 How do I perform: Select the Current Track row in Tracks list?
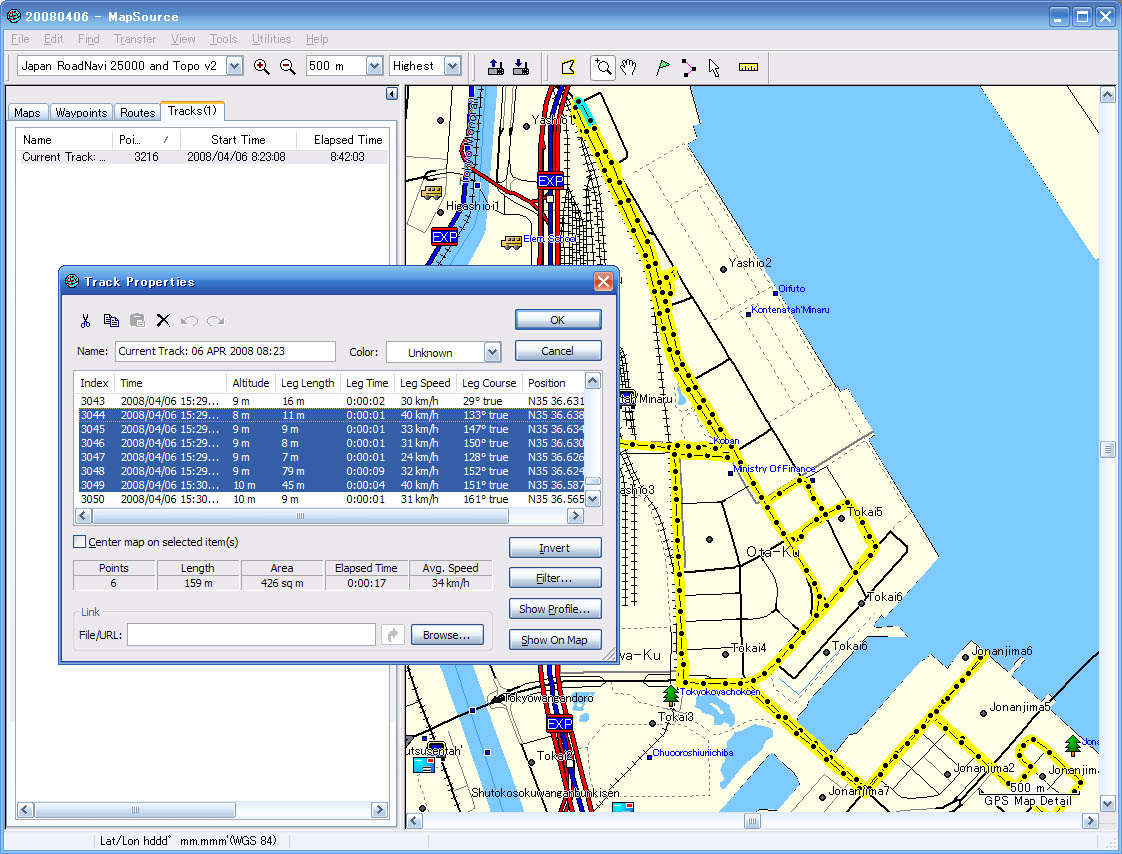click(x=202, y=157)
